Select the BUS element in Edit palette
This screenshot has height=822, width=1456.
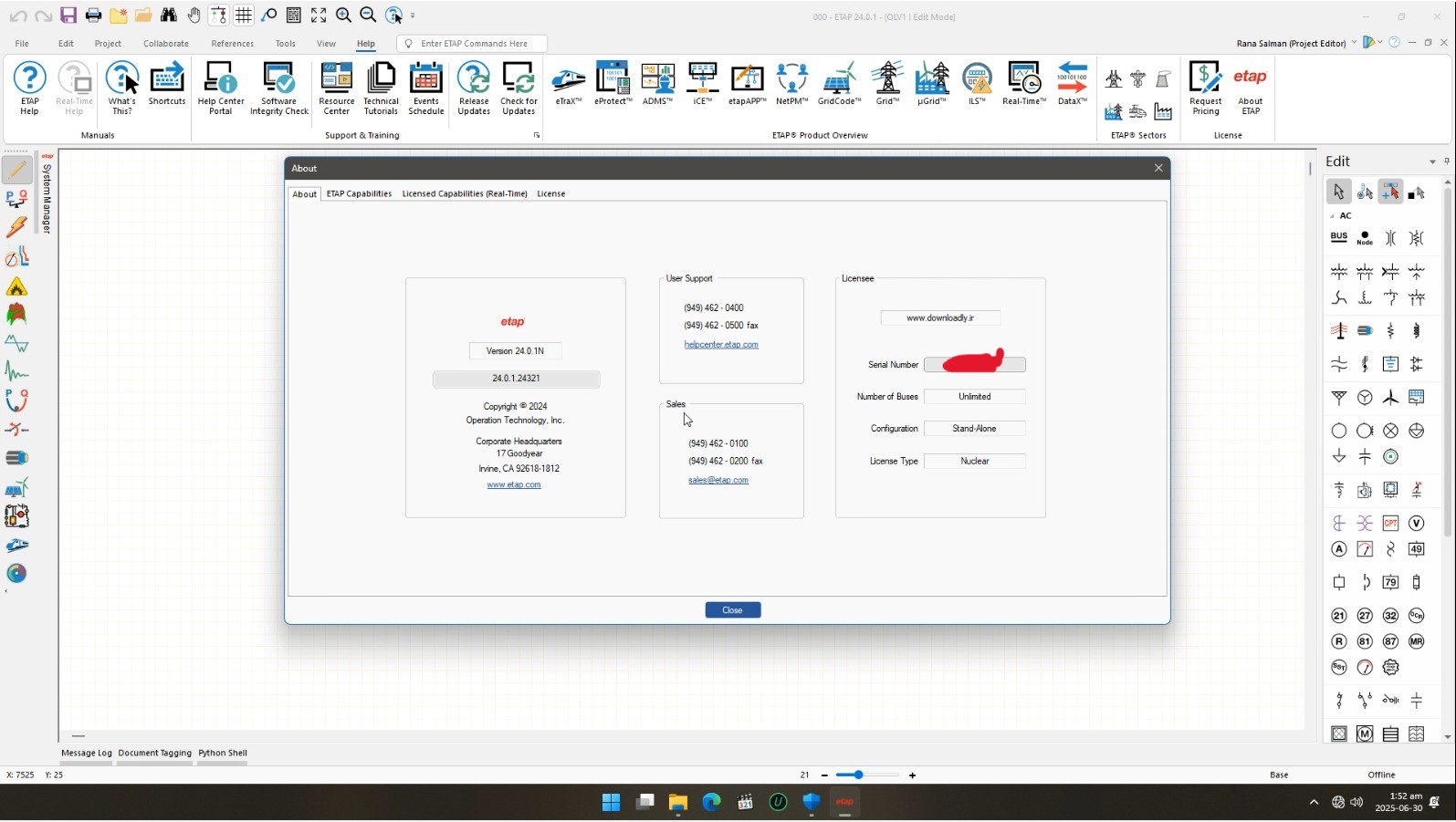tap(1339, 238)
